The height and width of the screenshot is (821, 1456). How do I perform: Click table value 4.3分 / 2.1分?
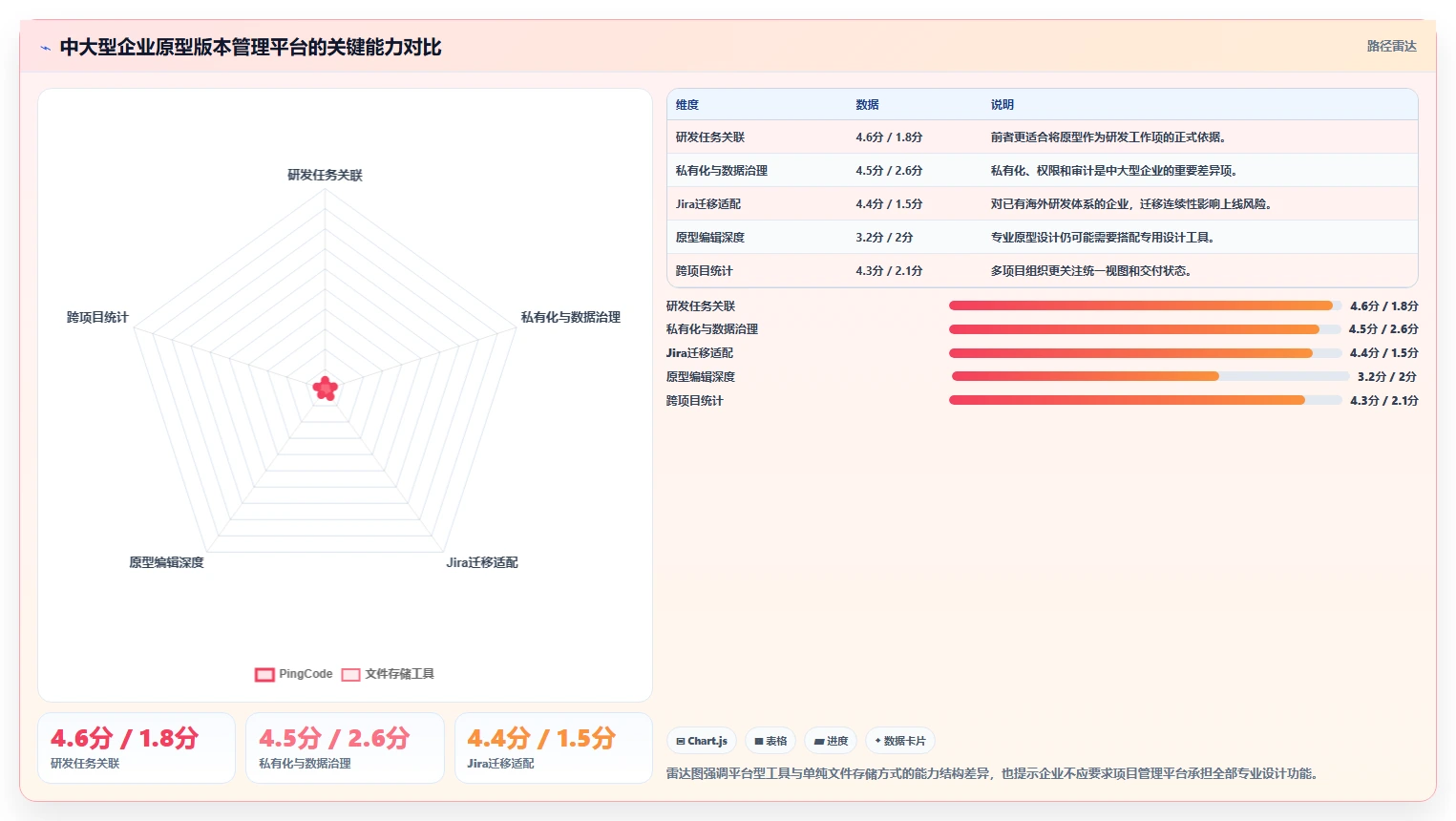click(x=889, y=271)
